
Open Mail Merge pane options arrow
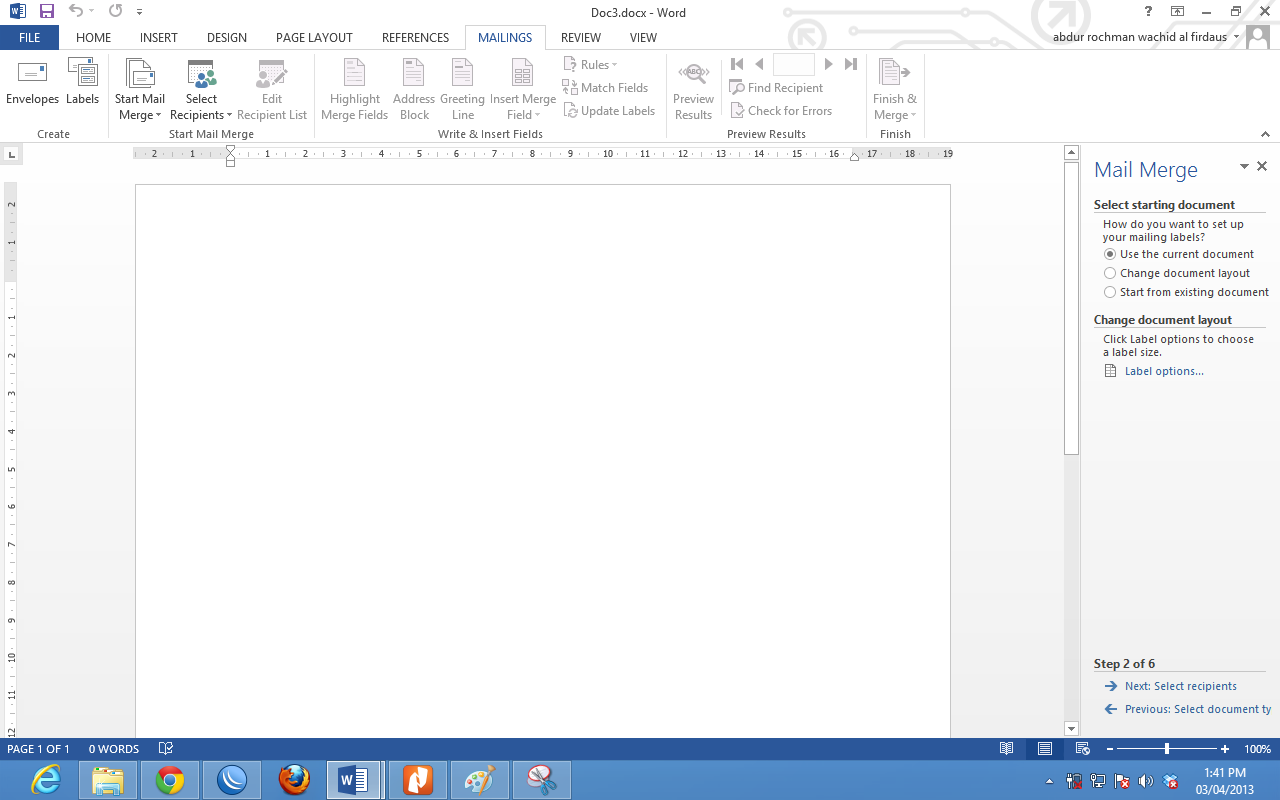pyautogui.click(x=1244, y=167)
